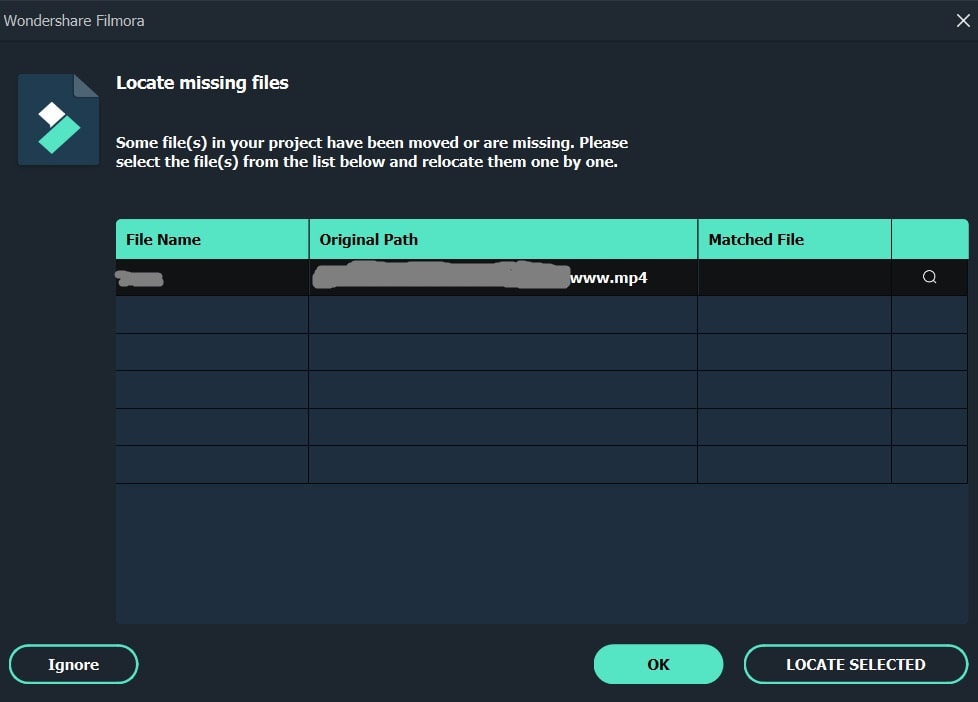Click the blank header cell above the magnifier
Screen dimensions: 978x702
point(929,240)
